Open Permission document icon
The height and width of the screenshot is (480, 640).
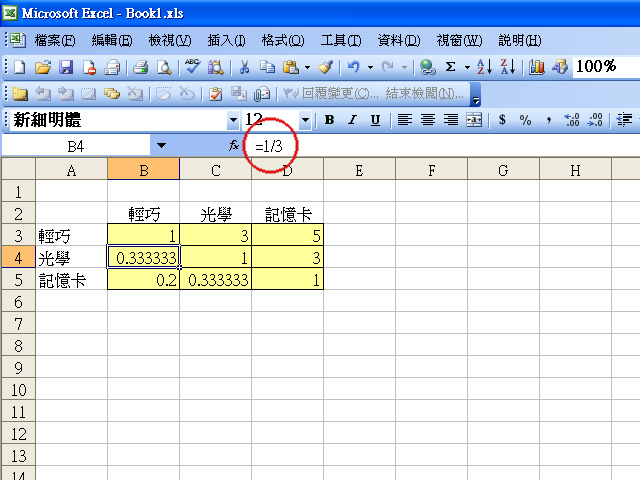pyautogui.click(x=89, y=67)
